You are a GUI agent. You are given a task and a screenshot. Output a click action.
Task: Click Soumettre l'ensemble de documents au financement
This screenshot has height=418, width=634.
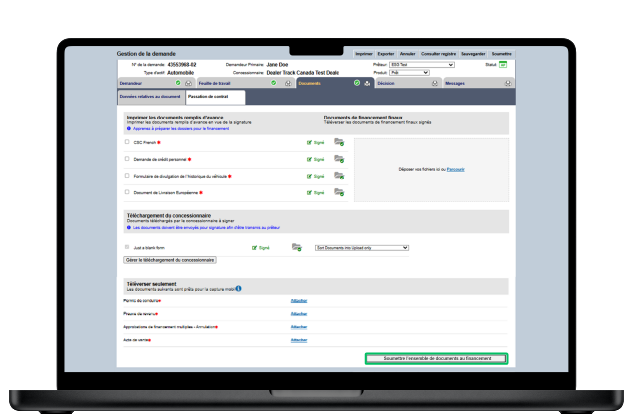coord(436,358)
